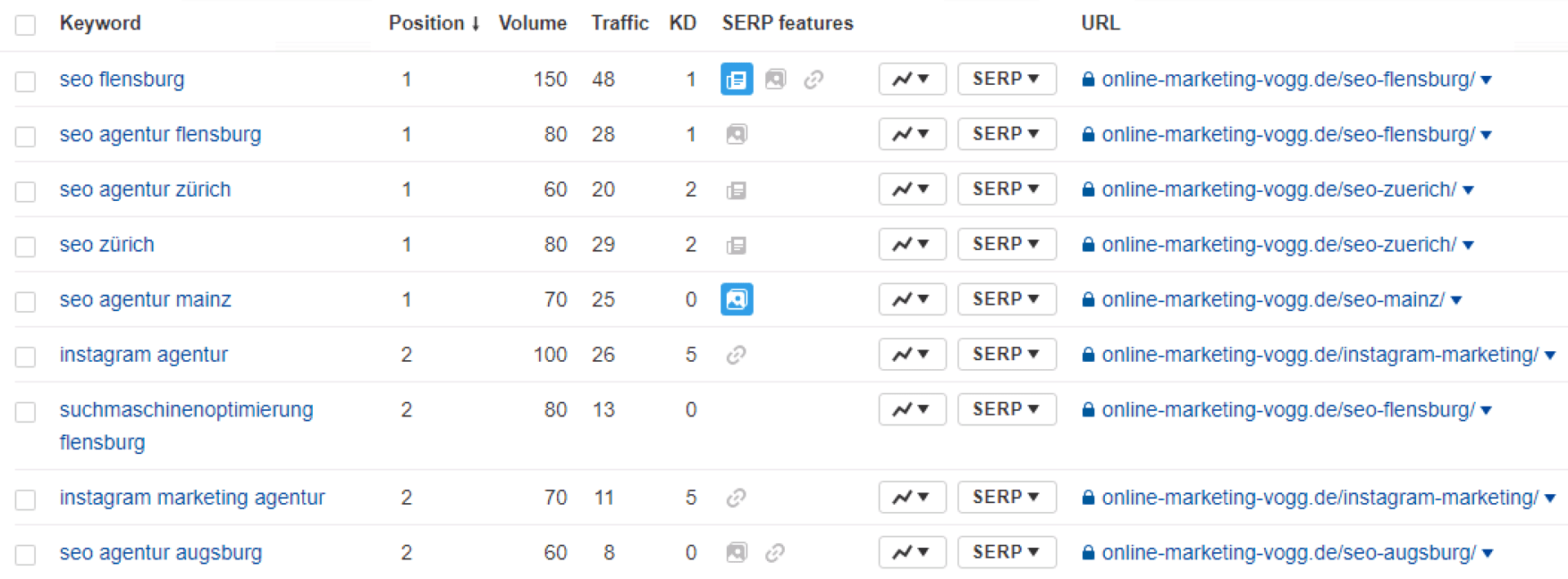Tick the checkbox for seo flensburg
This screenshot has height=579, width=1568.
25,81
